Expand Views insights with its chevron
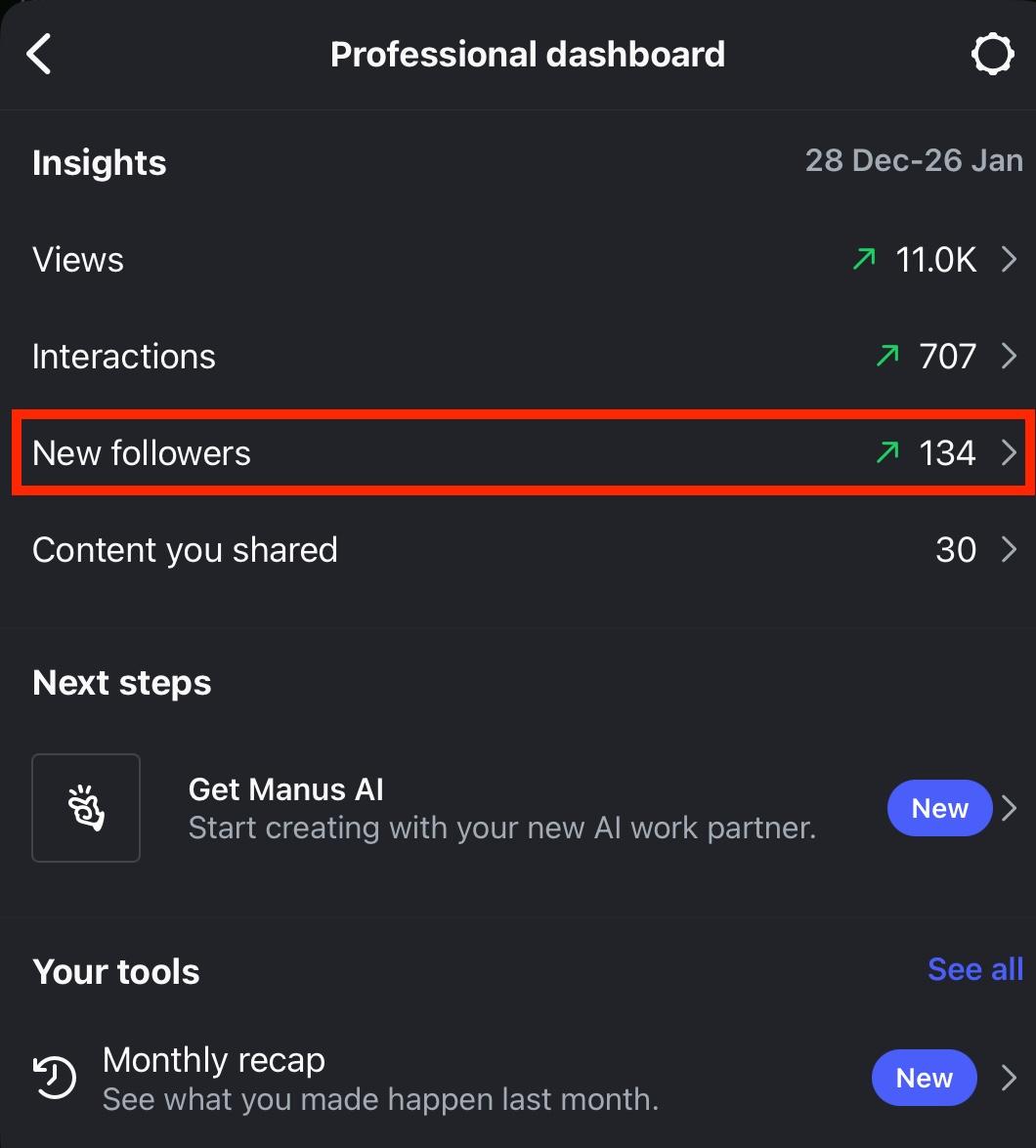 1010,259
